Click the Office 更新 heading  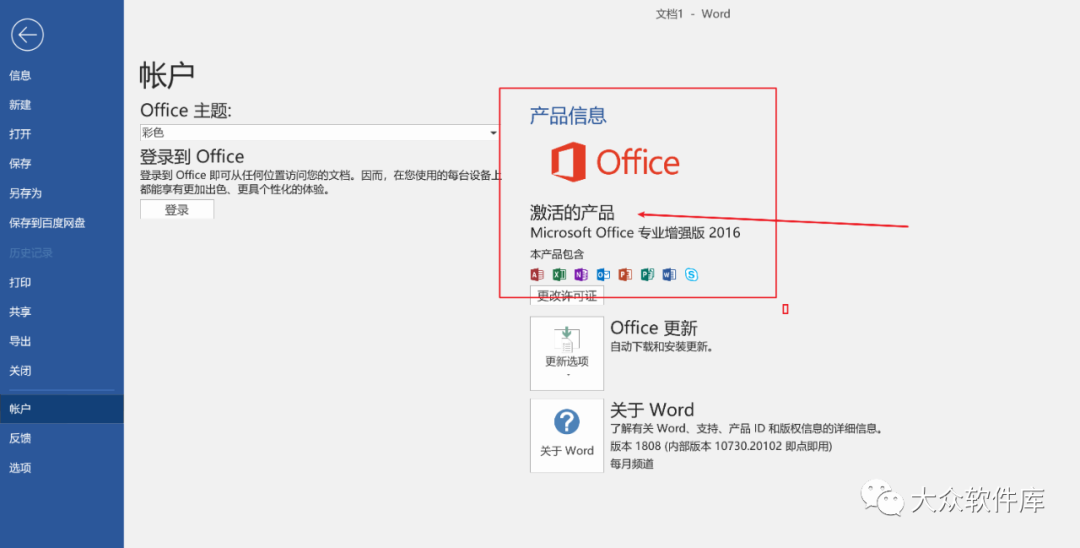click(x=654, y=328)
